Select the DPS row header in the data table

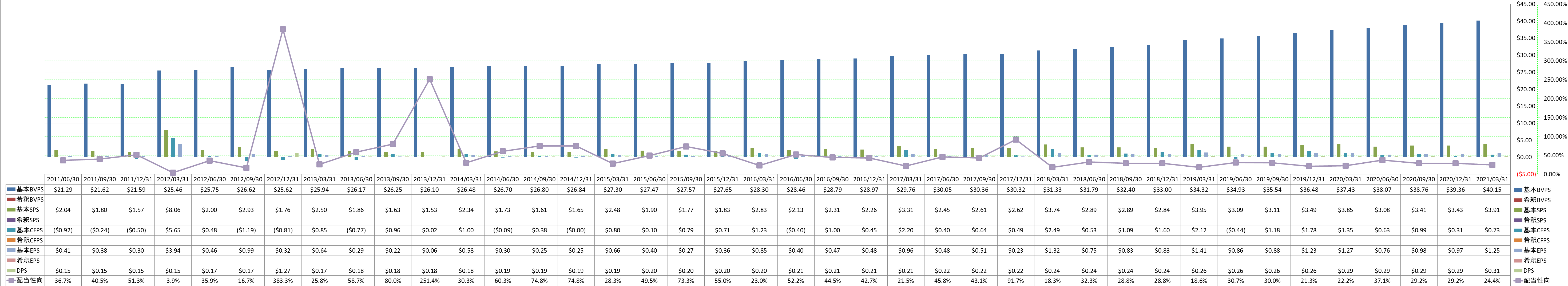25,270
